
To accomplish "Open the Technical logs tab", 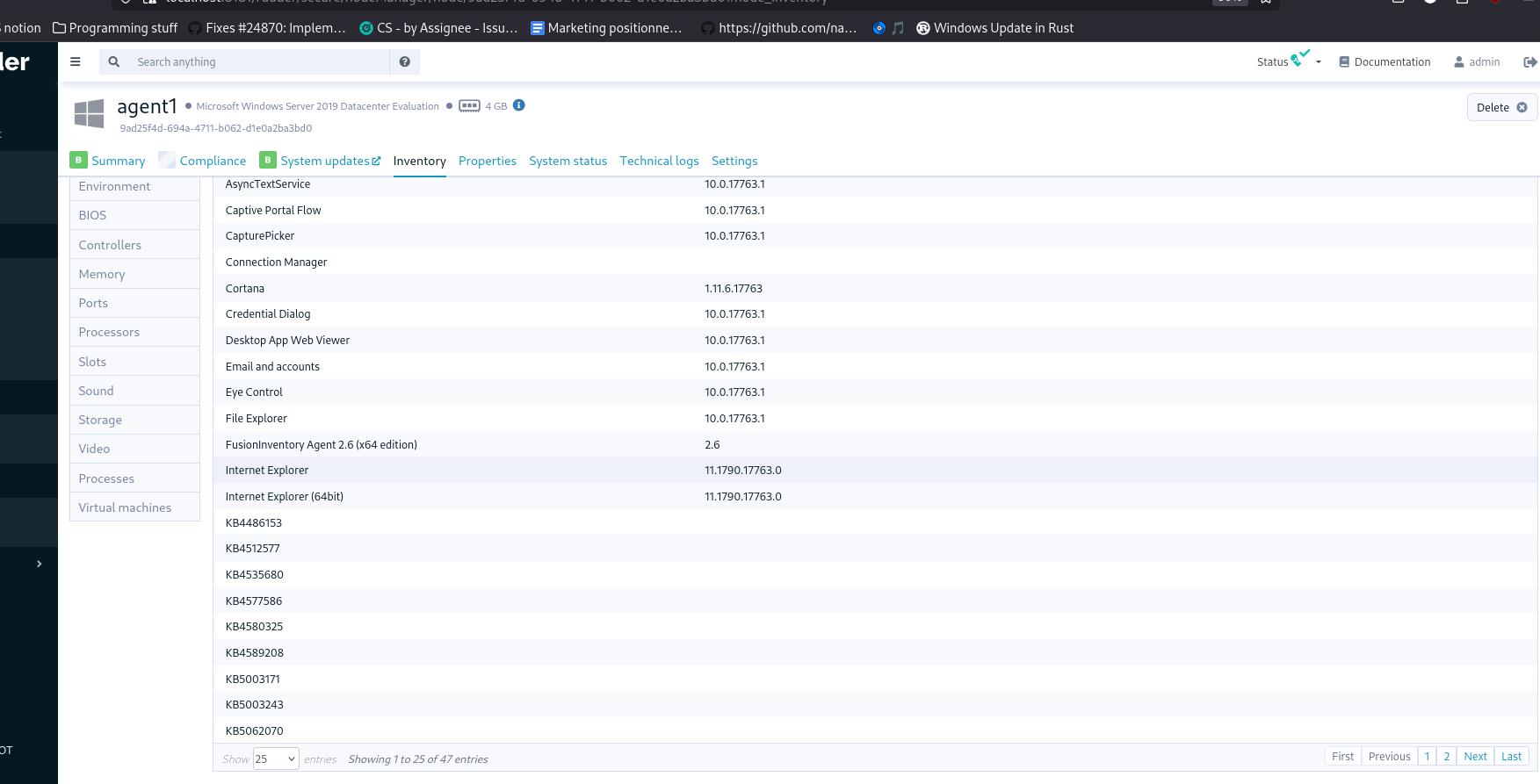I will pyautogui.click(x=660, y=161).
